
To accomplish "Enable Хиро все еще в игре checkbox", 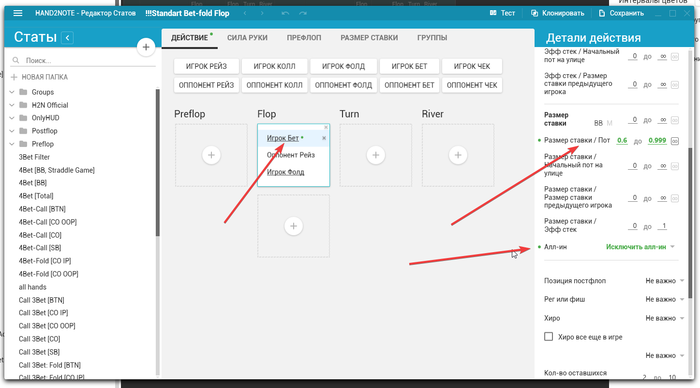I will (x=548, y=337).
